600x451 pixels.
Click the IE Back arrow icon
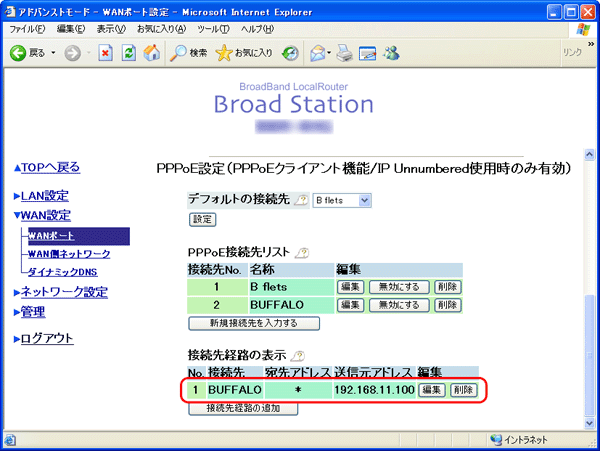tap(18, 53)
